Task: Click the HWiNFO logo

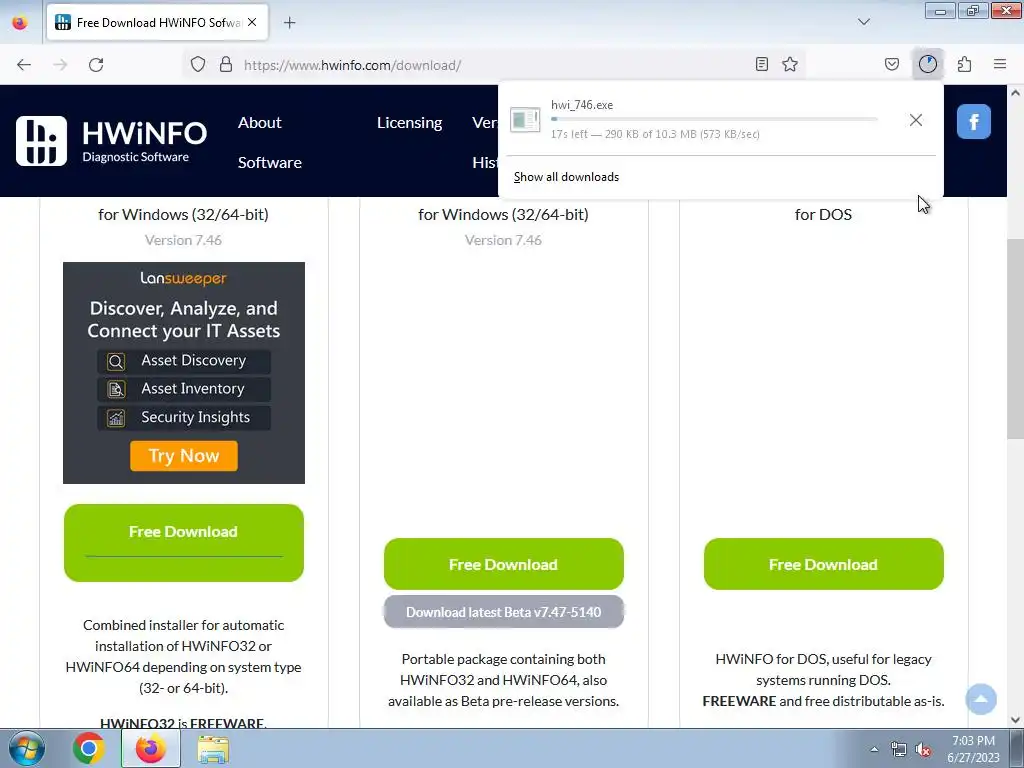Action: tap(111, 140)
